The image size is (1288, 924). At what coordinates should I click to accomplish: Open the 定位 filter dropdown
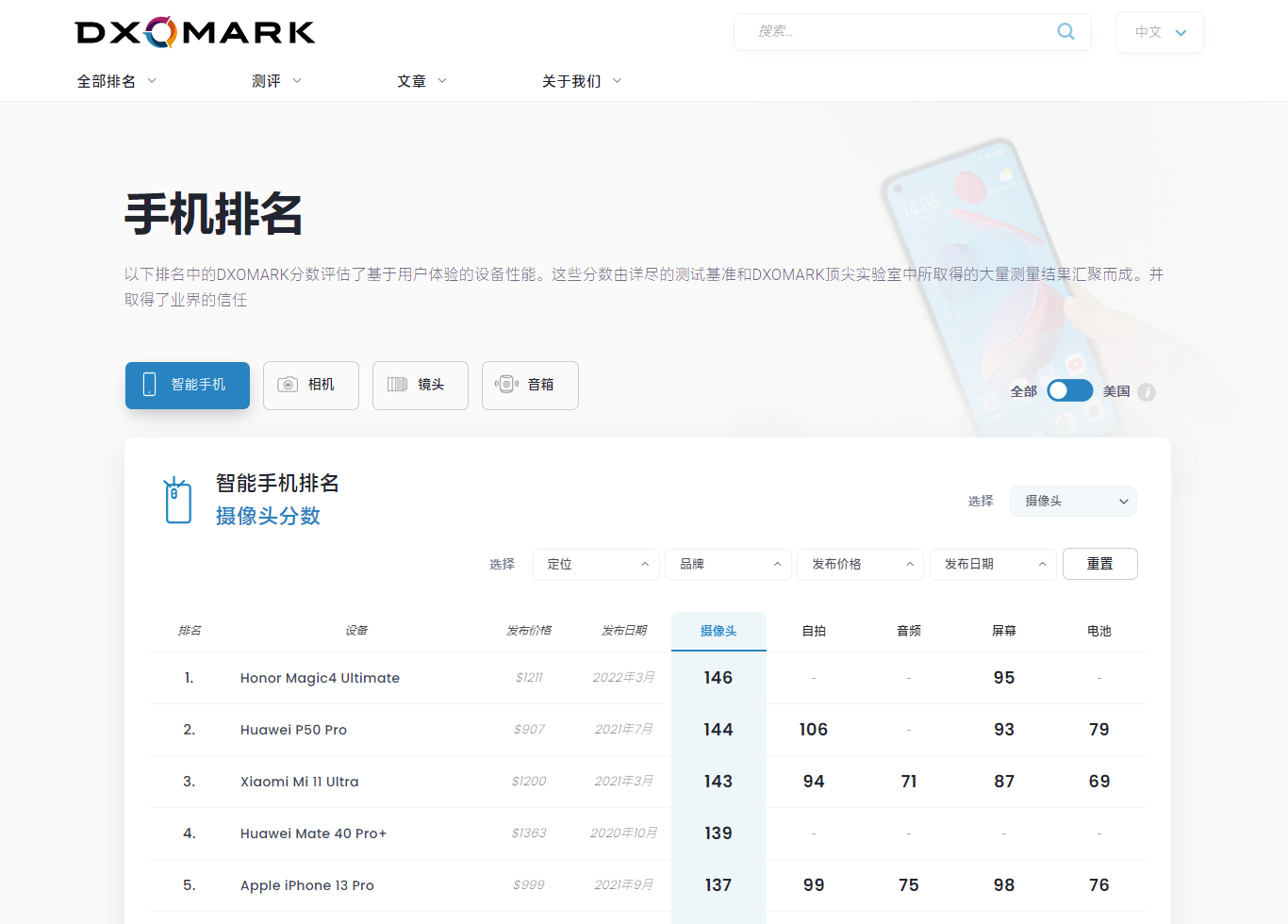coord(596,564)
